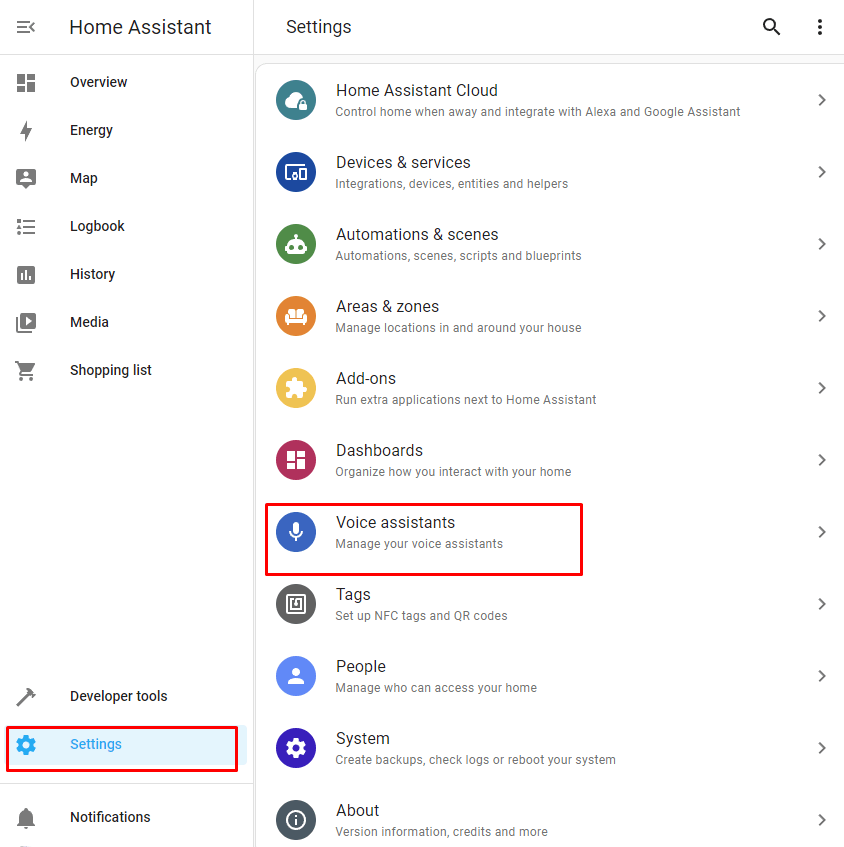Open Tags title link
Viewport: 844px width, 847px height.
coord(353,595)
